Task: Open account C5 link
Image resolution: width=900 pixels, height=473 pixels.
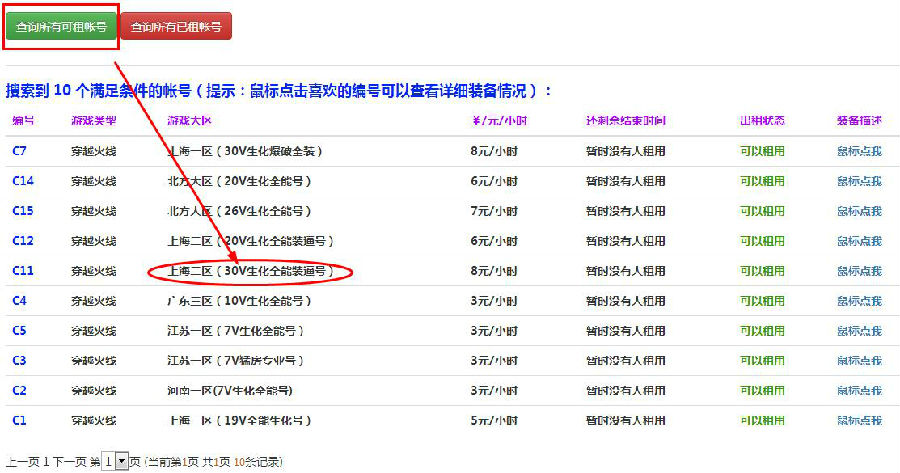Action: 19,331
